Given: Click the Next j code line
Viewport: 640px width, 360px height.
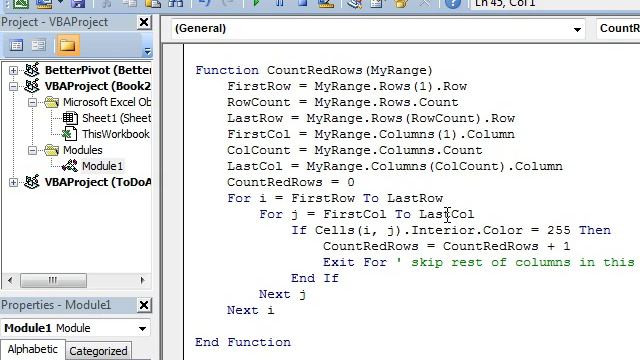Looking at the screenshot, I should click(x=282, y=294).
